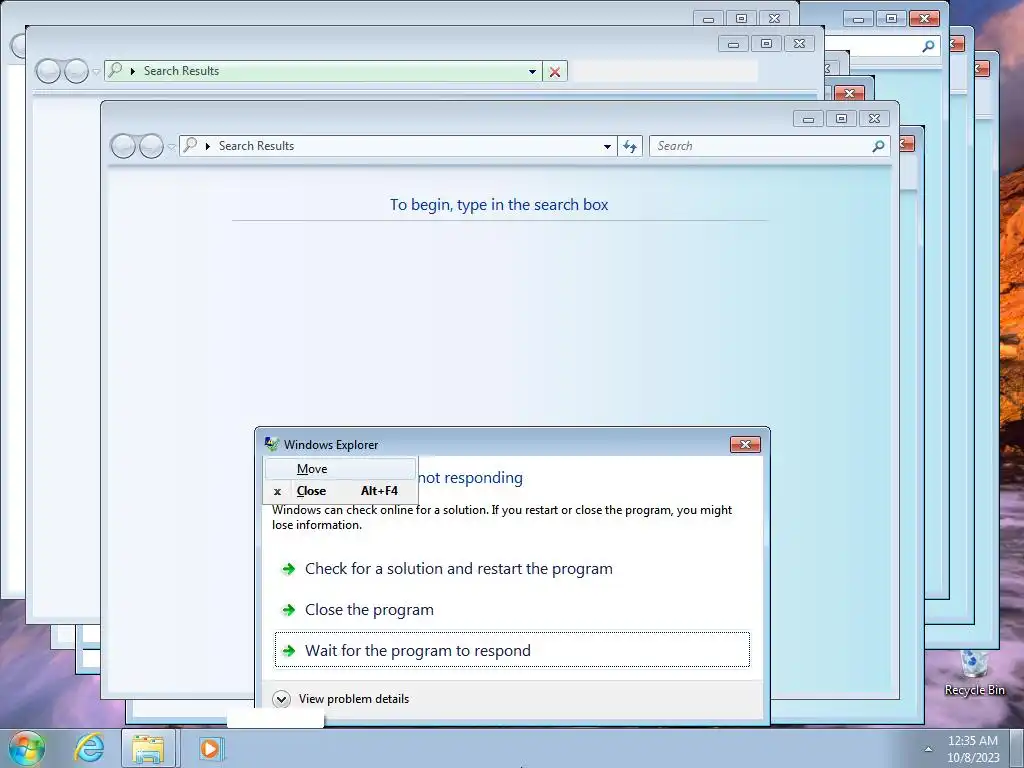Screen dimensions: 1024x768
Task: Click Back button in second Explorer window
Action: (48, 71)
